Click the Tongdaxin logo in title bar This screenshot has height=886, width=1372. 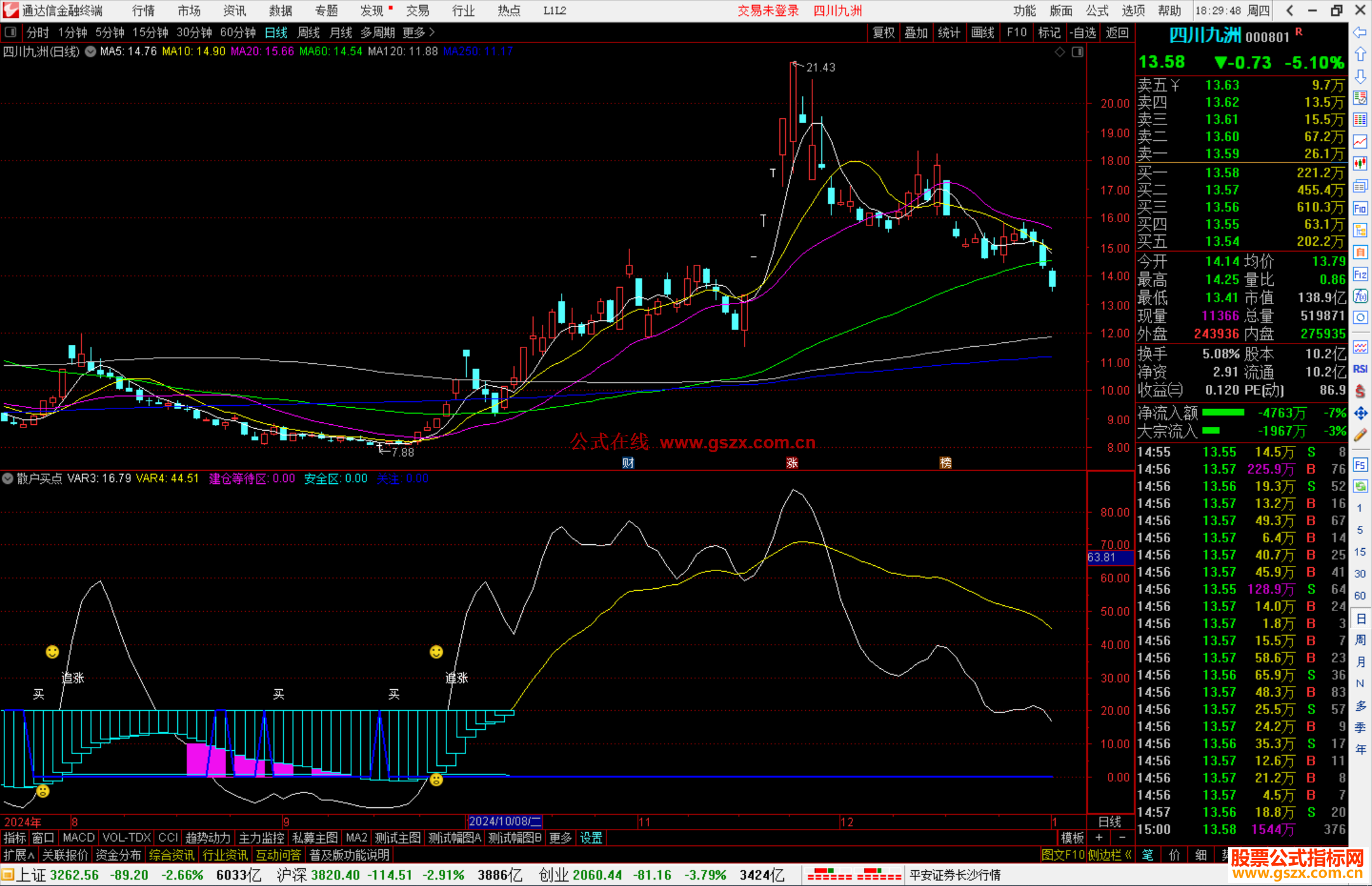[x=10, y=10]
